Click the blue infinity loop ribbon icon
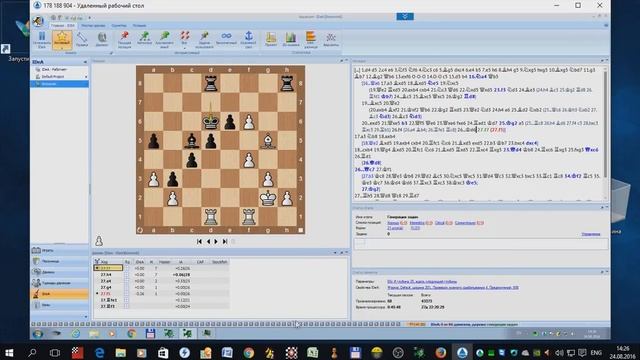 coord(226,36)
